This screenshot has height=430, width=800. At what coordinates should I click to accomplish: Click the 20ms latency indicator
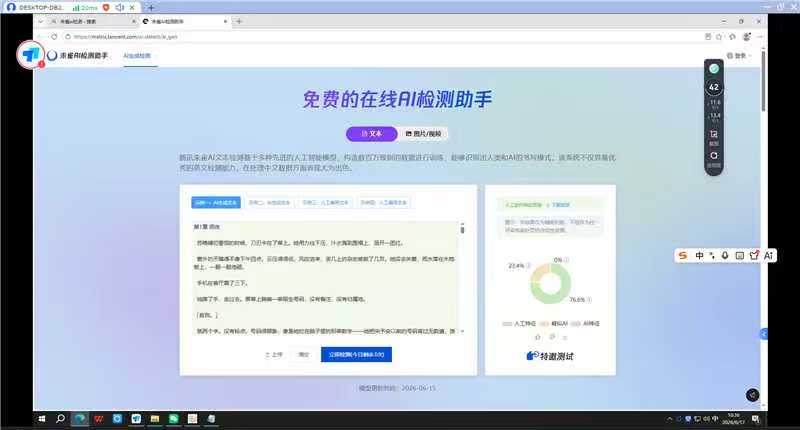[85, 8]
